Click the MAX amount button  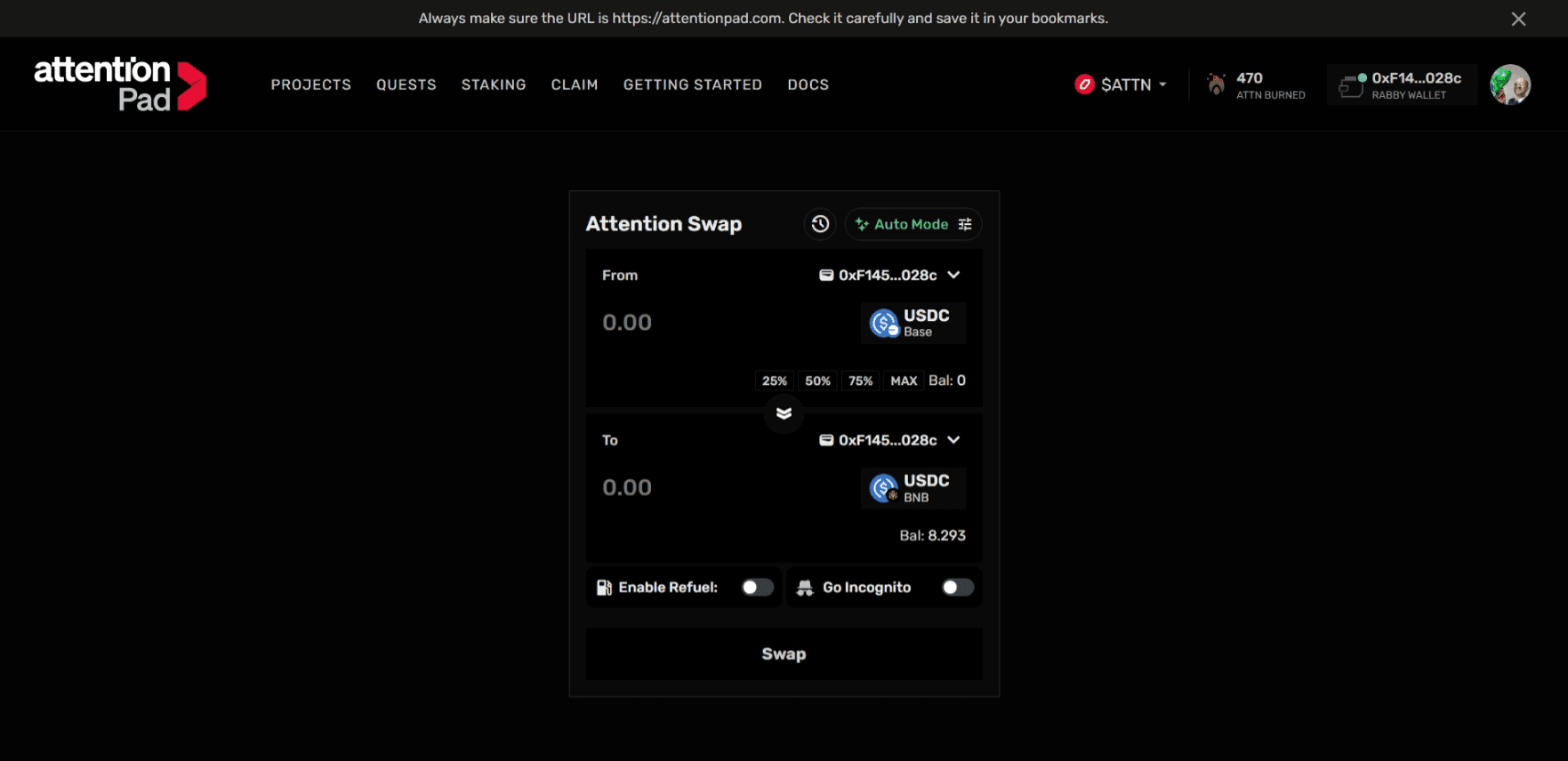904,380
